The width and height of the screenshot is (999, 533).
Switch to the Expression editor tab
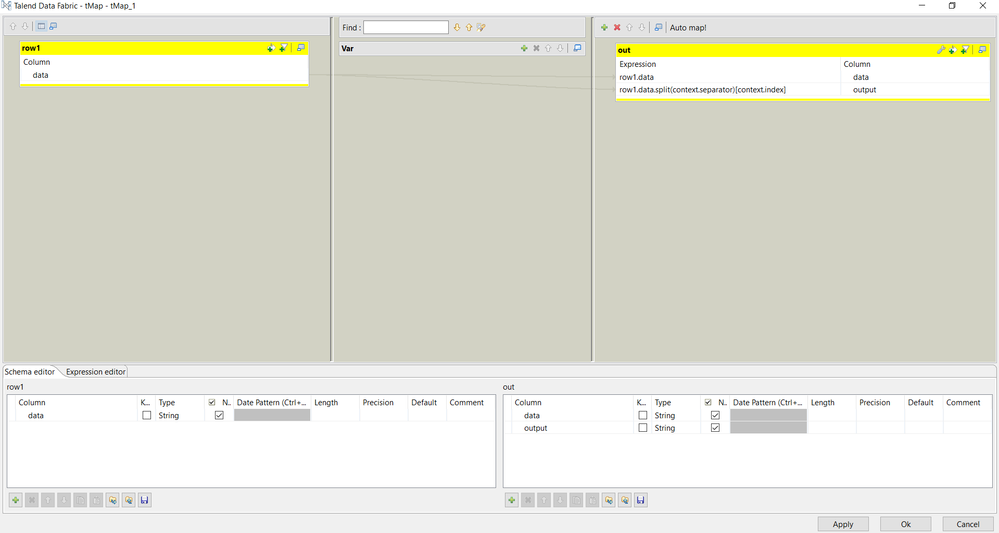click(x=96, y=372)
